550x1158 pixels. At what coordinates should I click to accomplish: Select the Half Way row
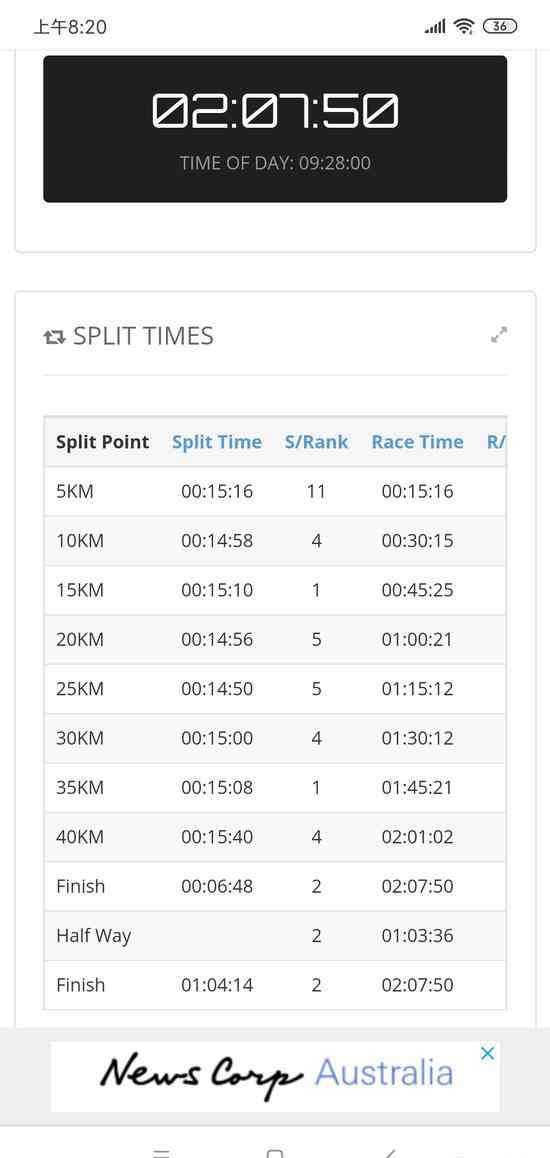275,936
